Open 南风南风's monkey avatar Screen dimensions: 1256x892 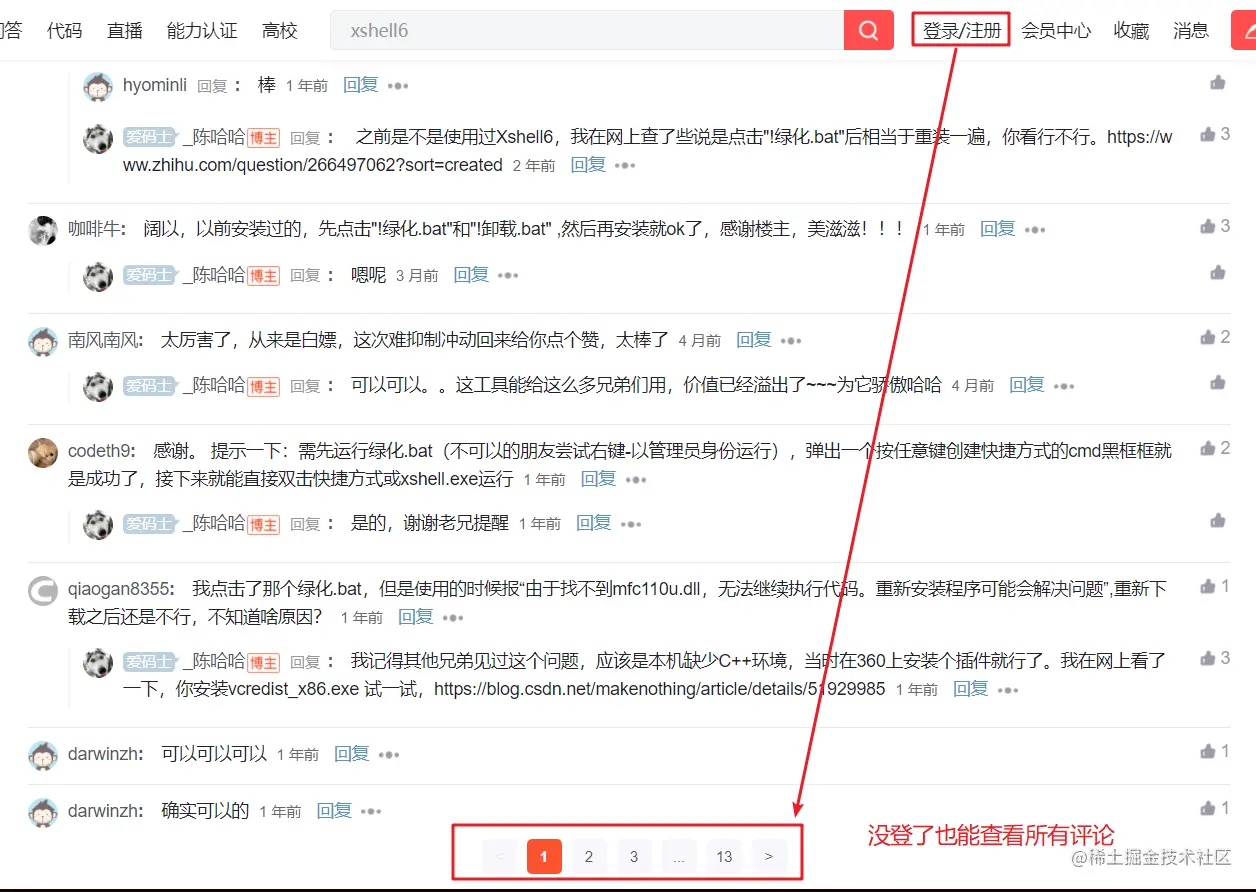(42, 342)
